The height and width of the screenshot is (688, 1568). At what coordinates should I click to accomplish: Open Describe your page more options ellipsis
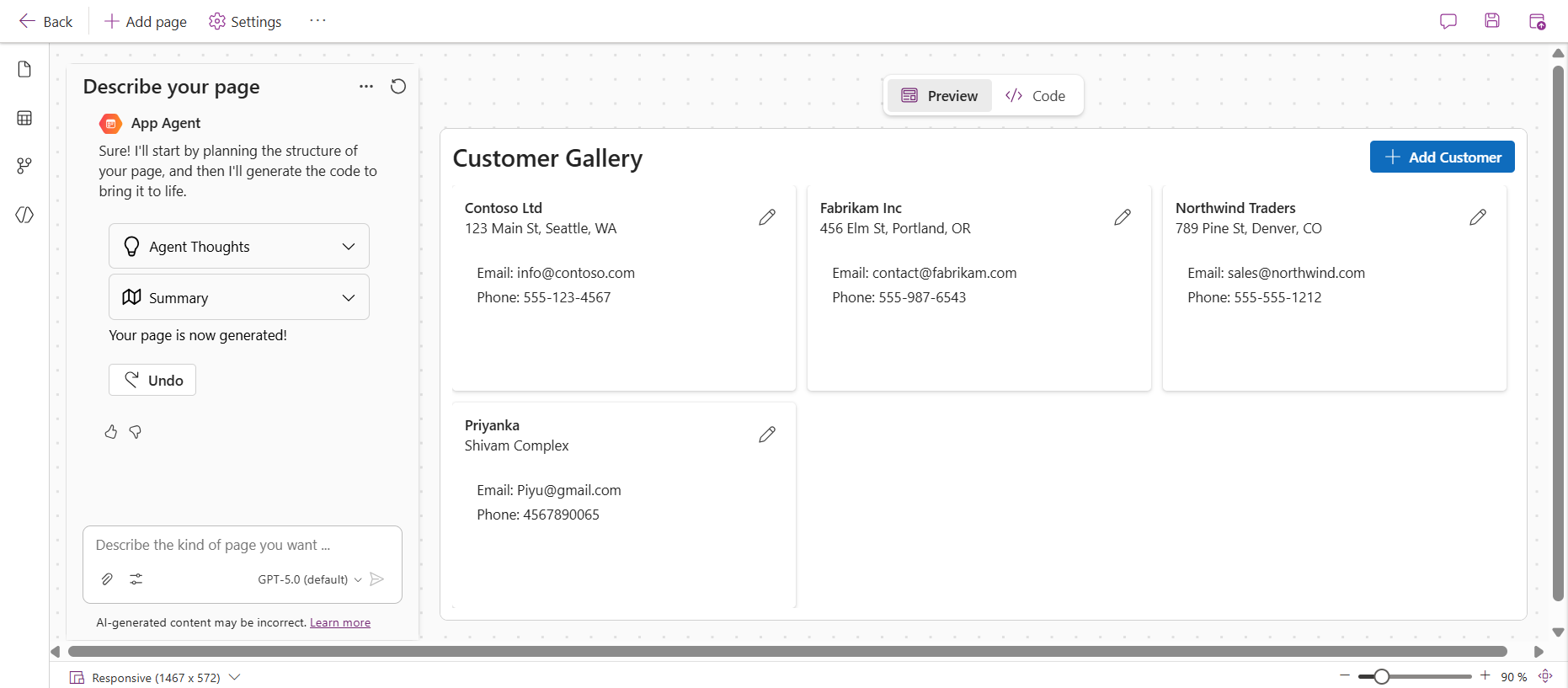pos(366,86)
